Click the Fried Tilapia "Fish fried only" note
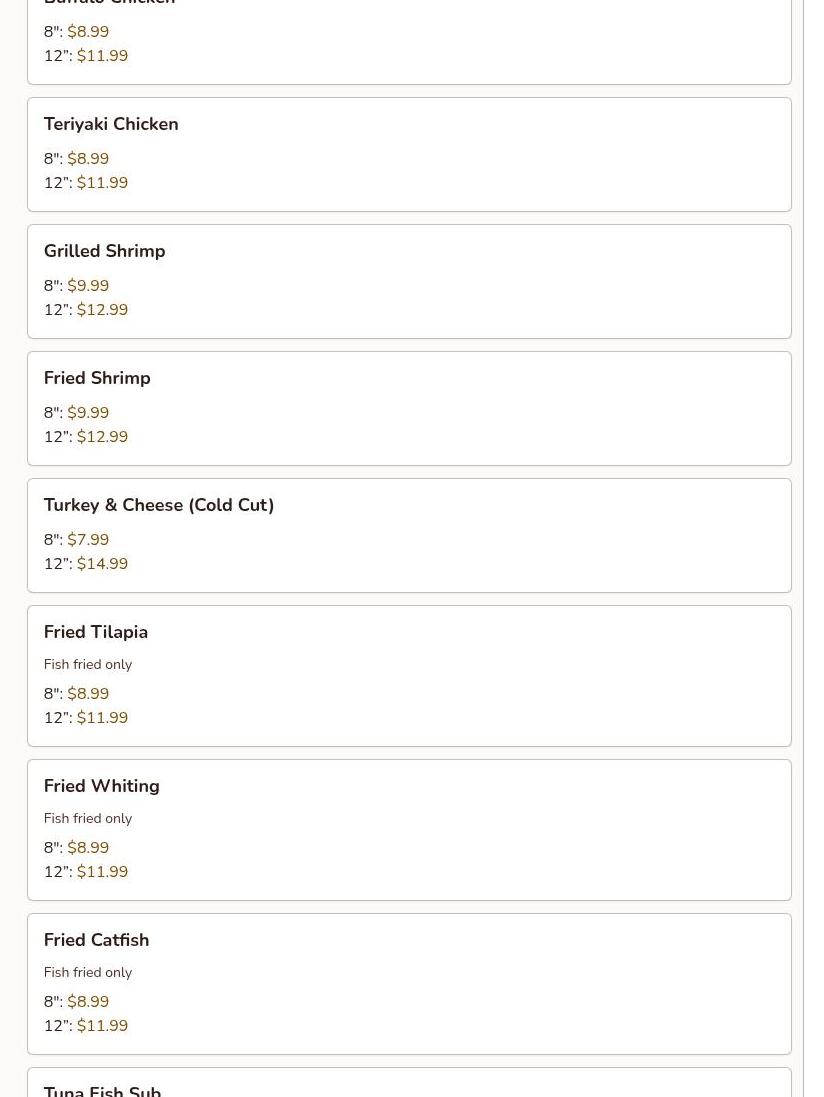Image resolution: width=824 pixels, height=1097 pixels. click(88, 664)
